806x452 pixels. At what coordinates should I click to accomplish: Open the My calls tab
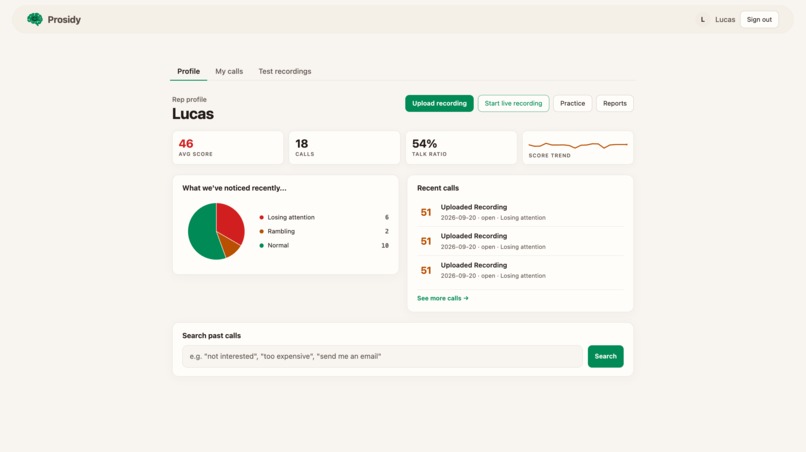(229, 71)
